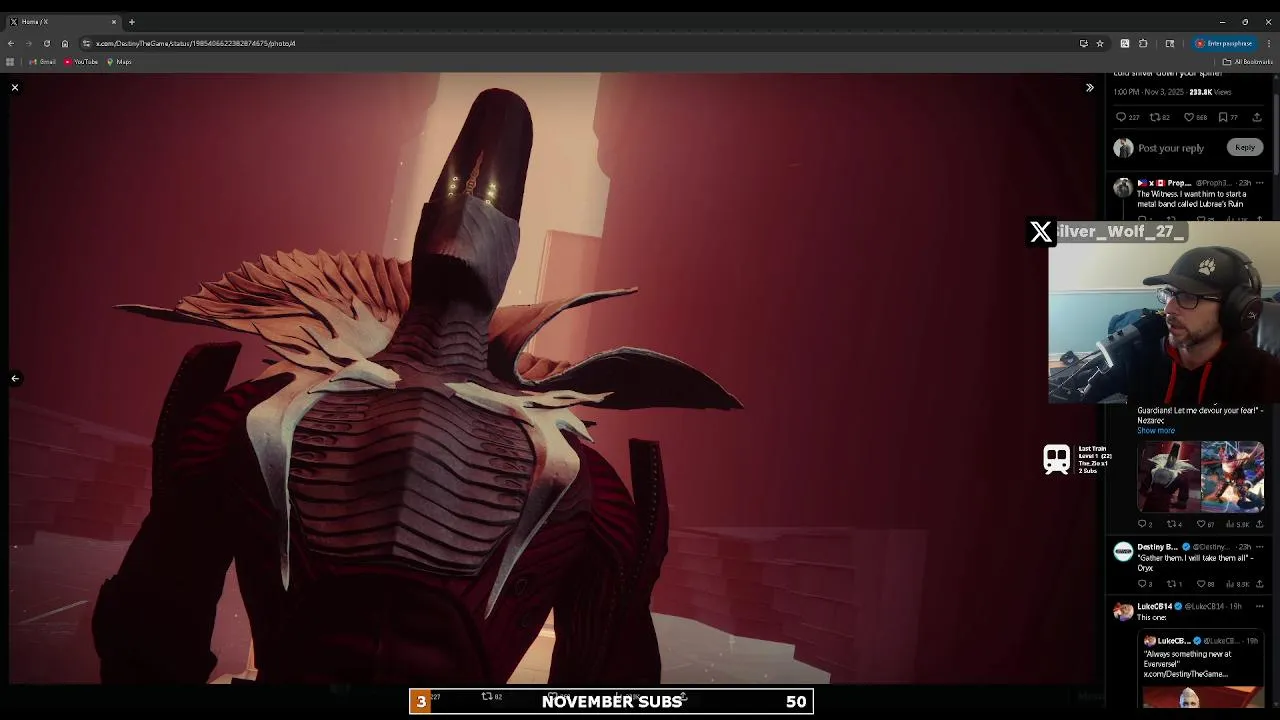View analytics of Nezarec reply 5.8K
1280x720 pixels.
coord(1239,524)
